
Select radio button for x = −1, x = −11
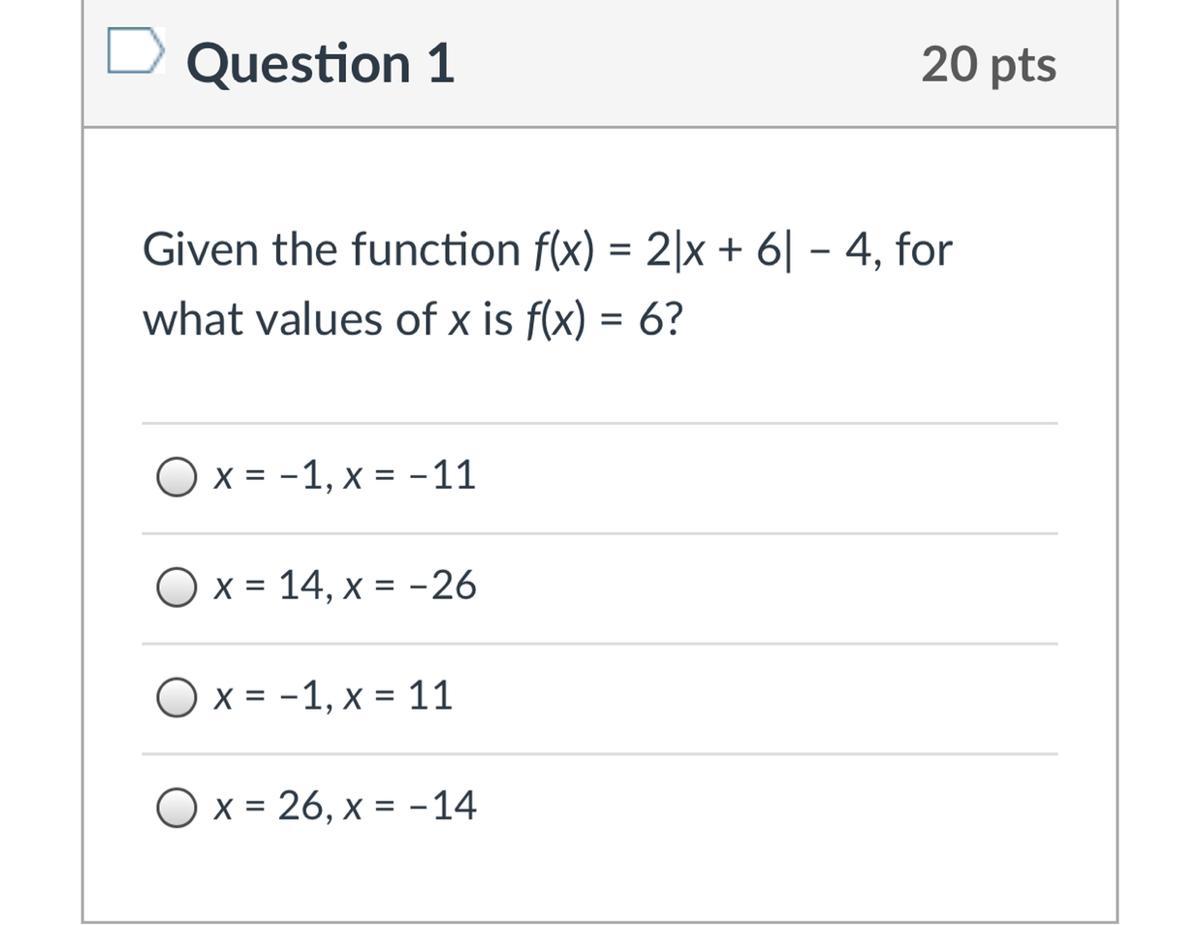coord(176,477)
